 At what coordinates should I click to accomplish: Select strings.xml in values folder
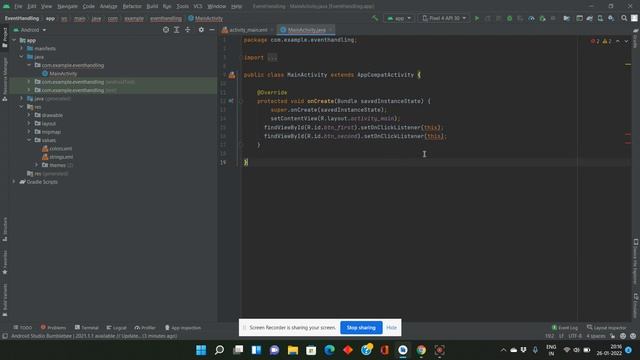pyautogui.click(x=58, y=157)
